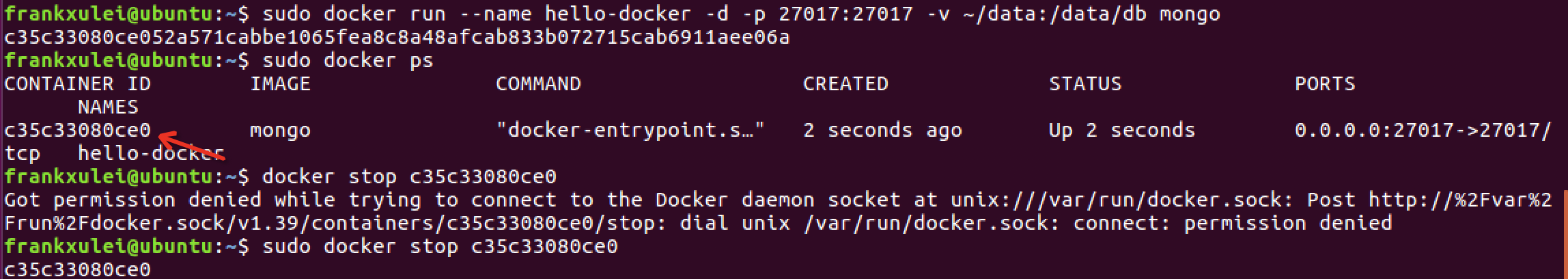The width and height of the screenshot is (1568, 279).
Task: Click the "Up 2 seconds" status value
Action: (1122, 131)
